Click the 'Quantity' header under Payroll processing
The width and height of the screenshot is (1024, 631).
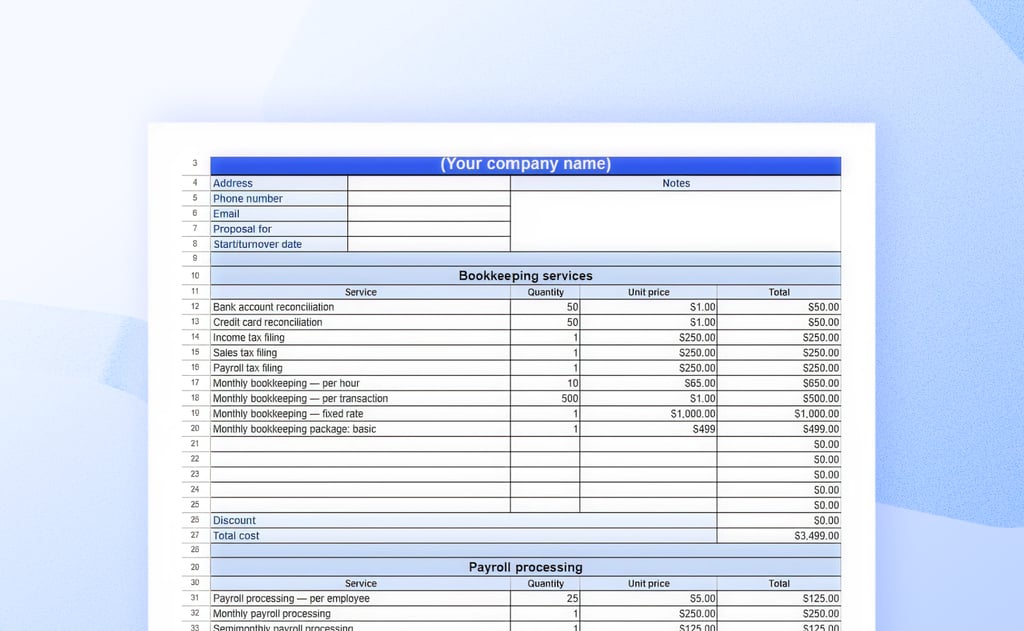[545, 583]
